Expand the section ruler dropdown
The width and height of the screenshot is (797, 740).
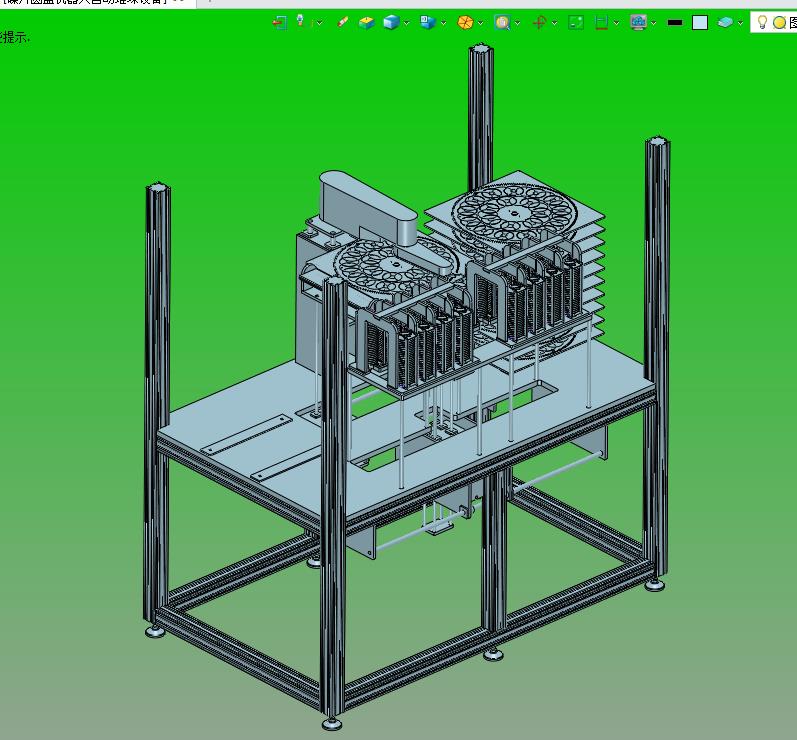coord(616,23)
